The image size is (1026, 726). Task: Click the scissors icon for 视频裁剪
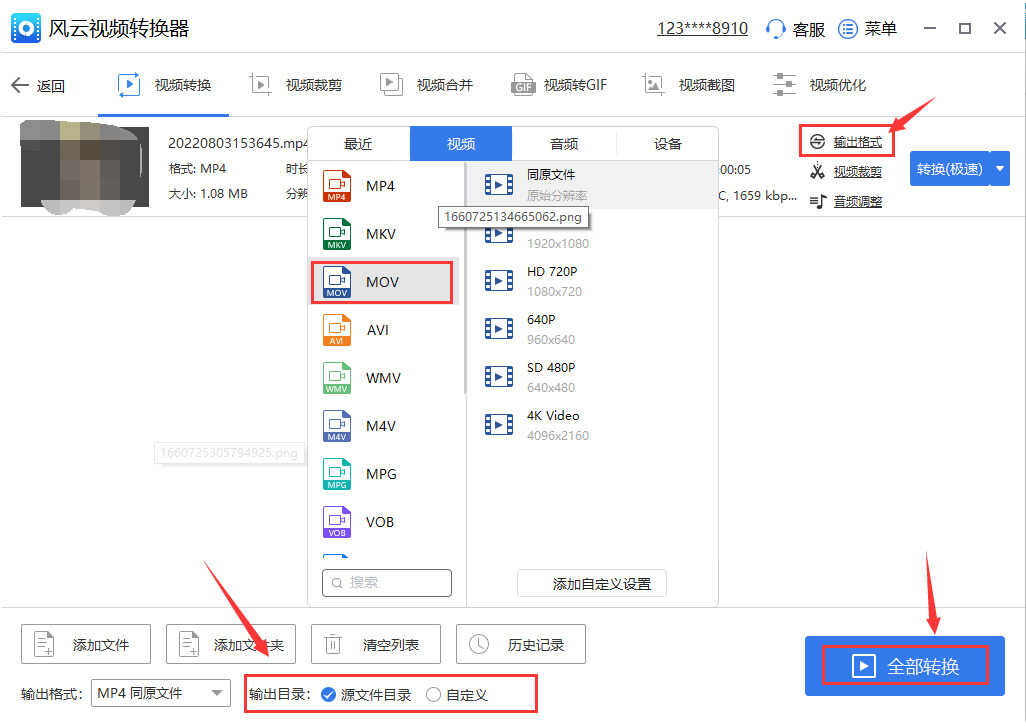pyautogui.click(x=817, y=171)
